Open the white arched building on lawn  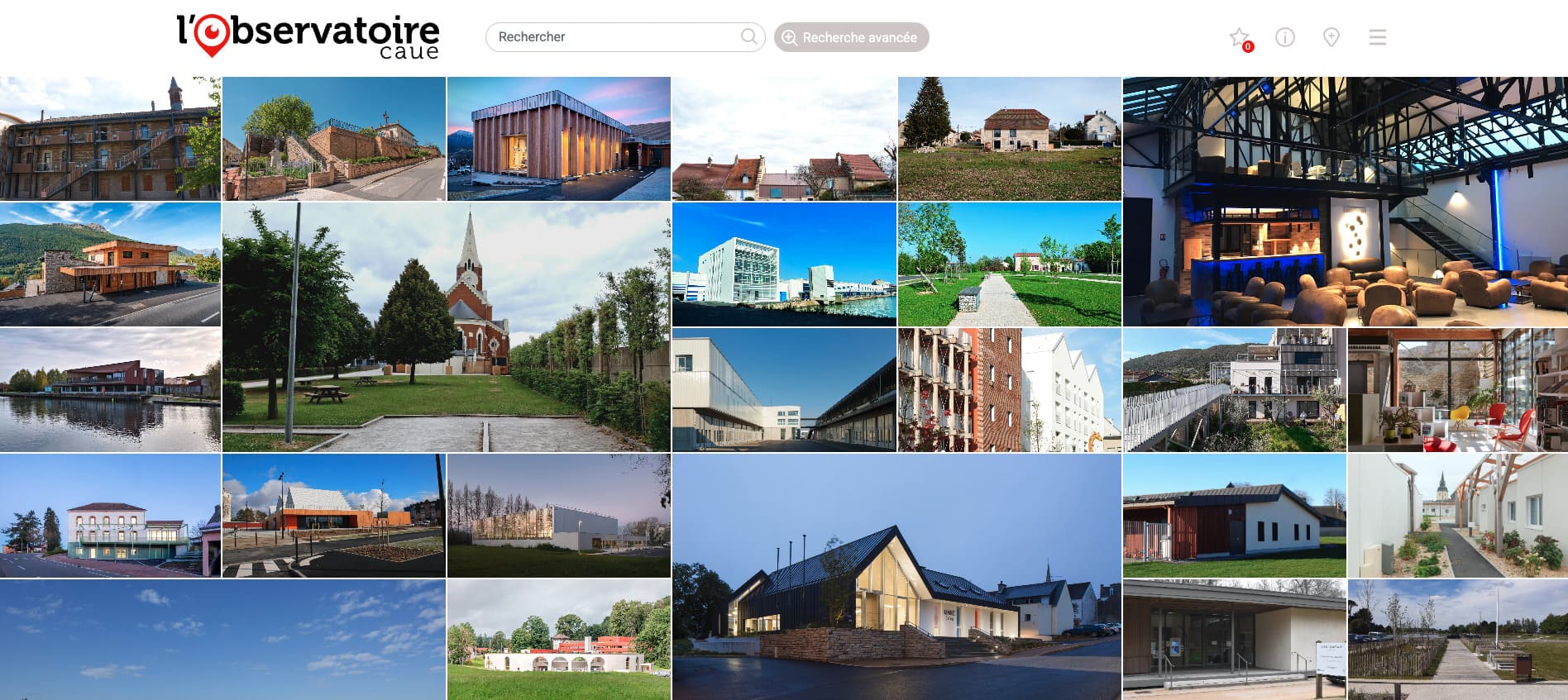[558, 640]
